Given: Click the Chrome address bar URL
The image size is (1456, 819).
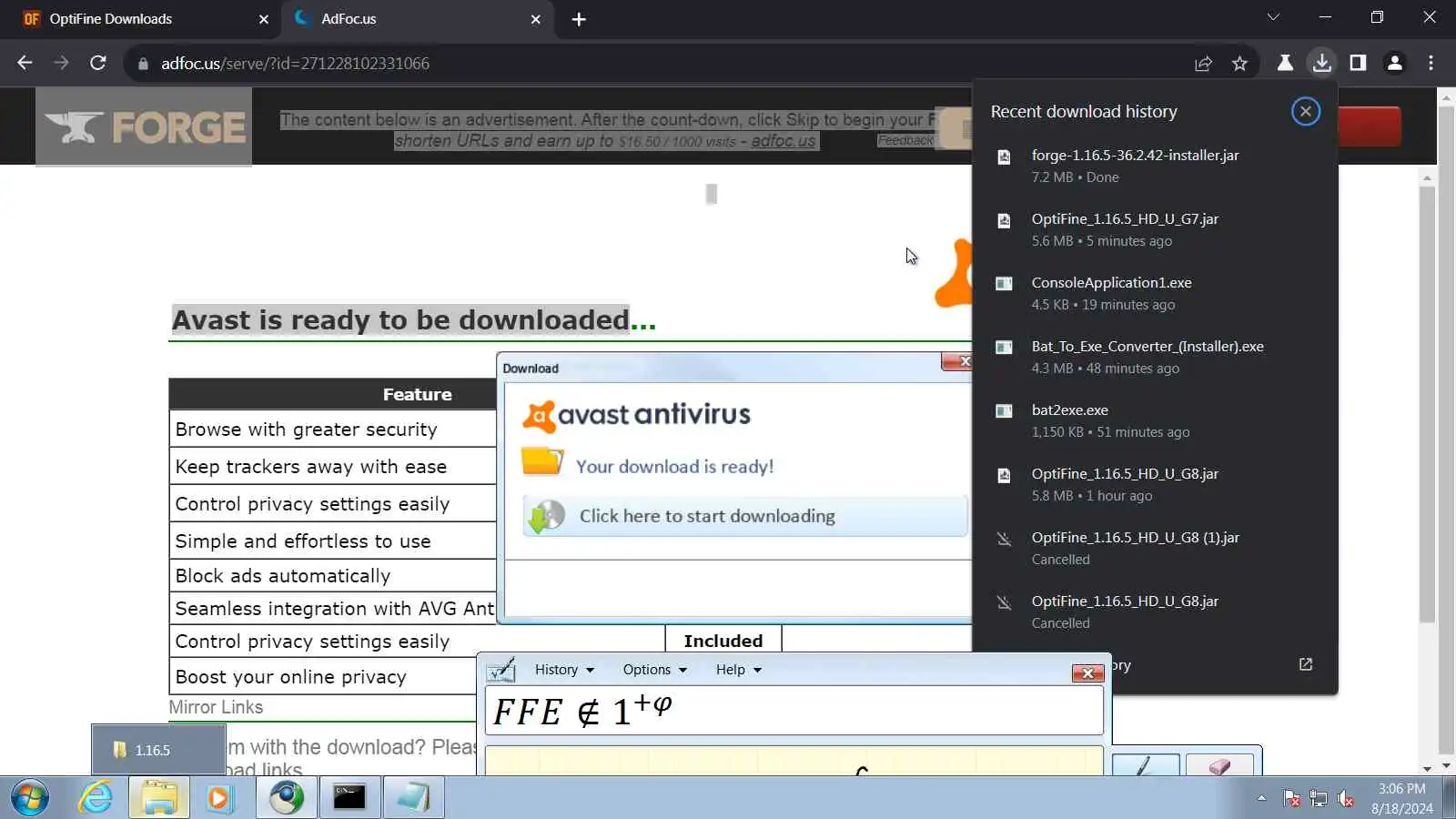Looking at the screenshot, I should point(295,64).
